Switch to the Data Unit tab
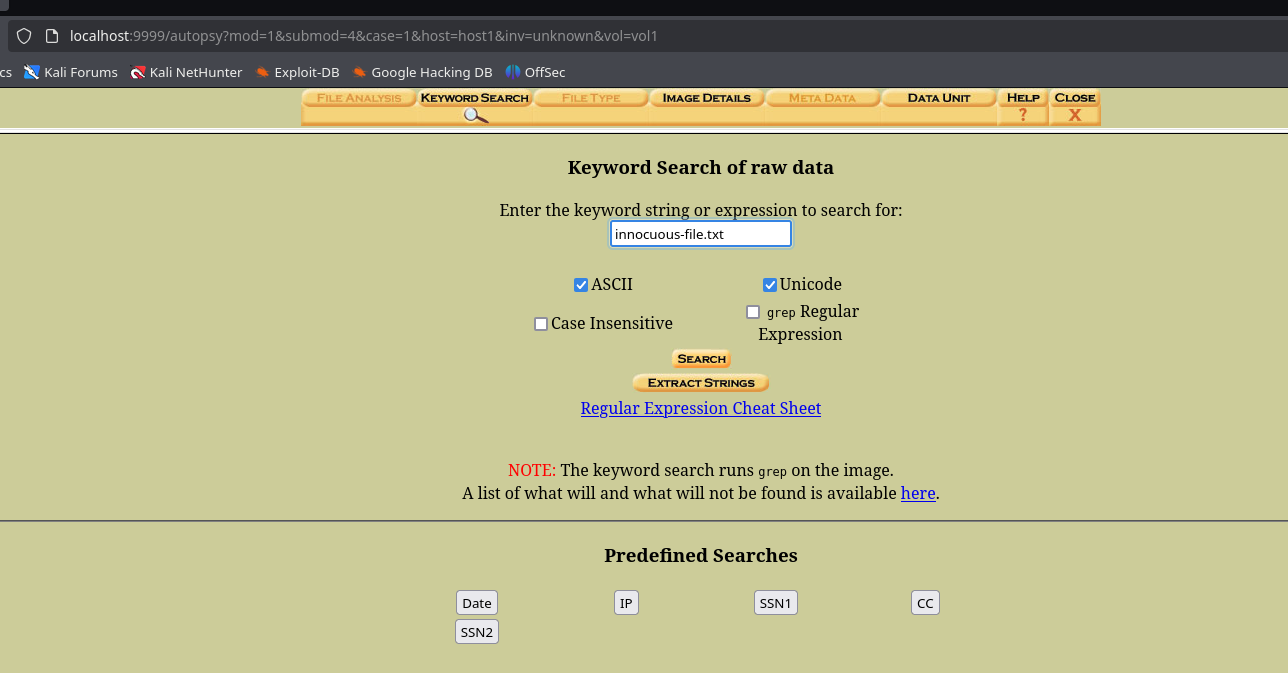This screenshot has height=673, width=1288. tap(938, 98)
